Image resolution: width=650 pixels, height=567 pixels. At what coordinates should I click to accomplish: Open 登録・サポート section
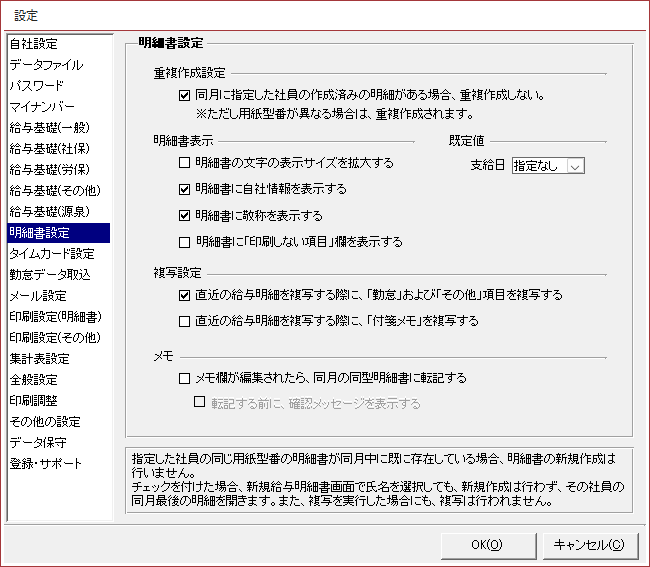[46, 464]
